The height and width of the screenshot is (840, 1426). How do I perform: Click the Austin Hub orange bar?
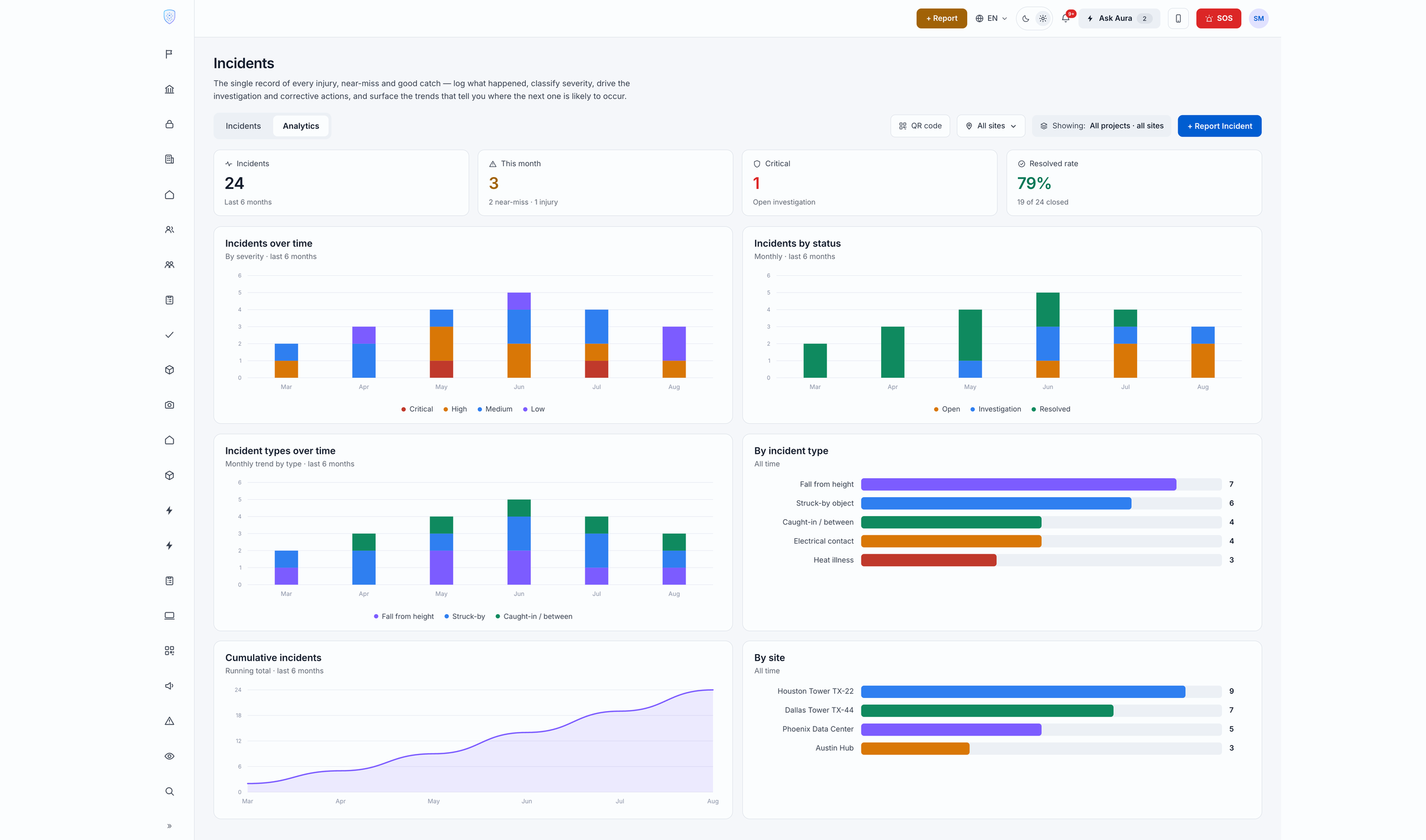915,749
